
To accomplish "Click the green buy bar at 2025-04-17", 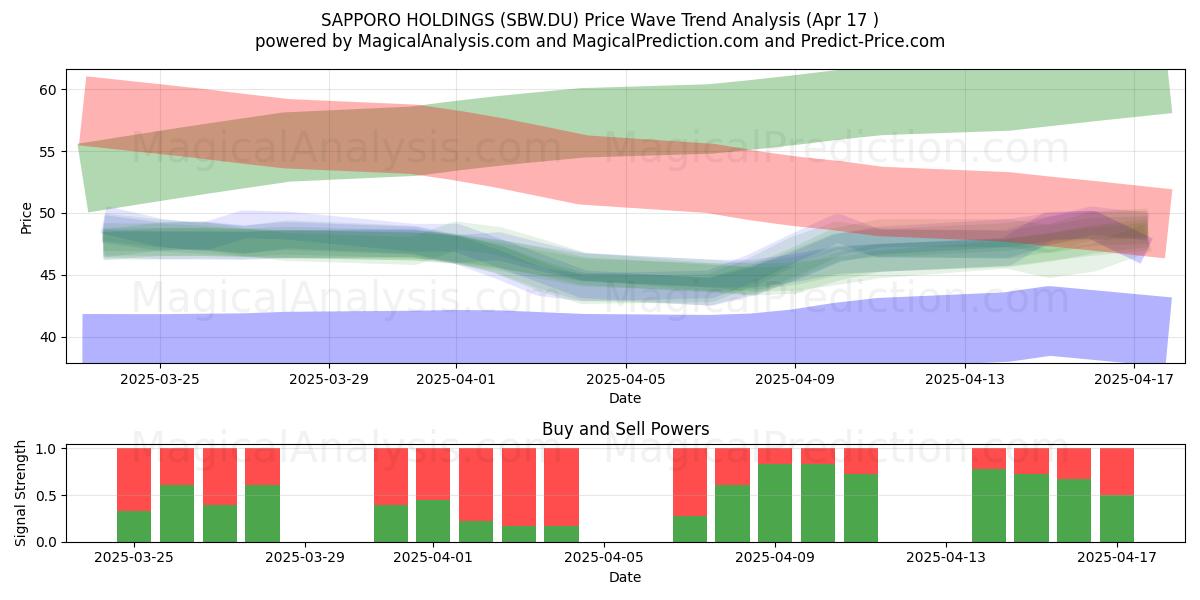I will (1117, 519).
